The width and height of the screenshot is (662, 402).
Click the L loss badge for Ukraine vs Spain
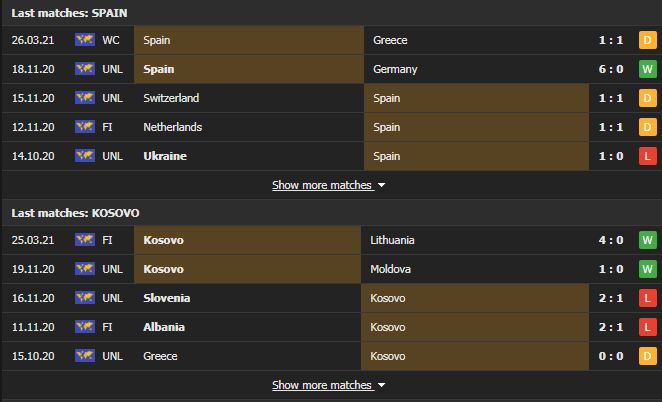click(x=648, y=156)
